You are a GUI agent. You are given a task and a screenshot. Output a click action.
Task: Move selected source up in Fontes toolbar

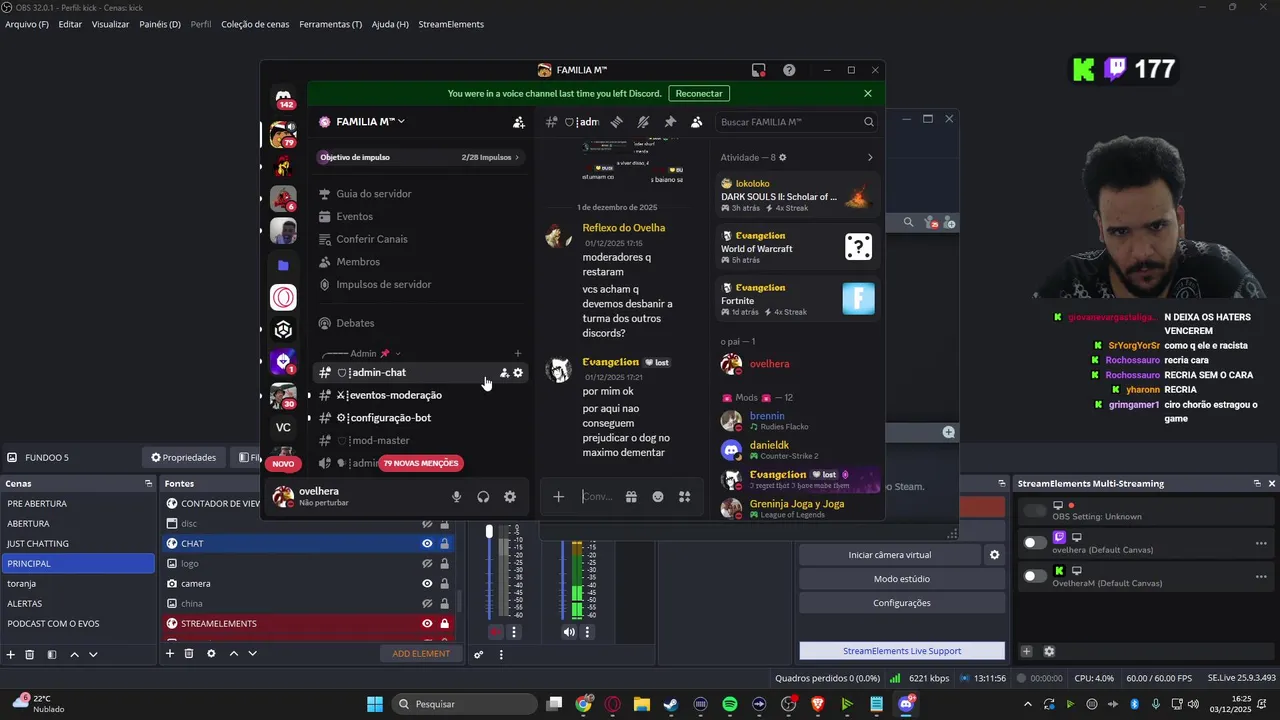(x=234, y=654)
